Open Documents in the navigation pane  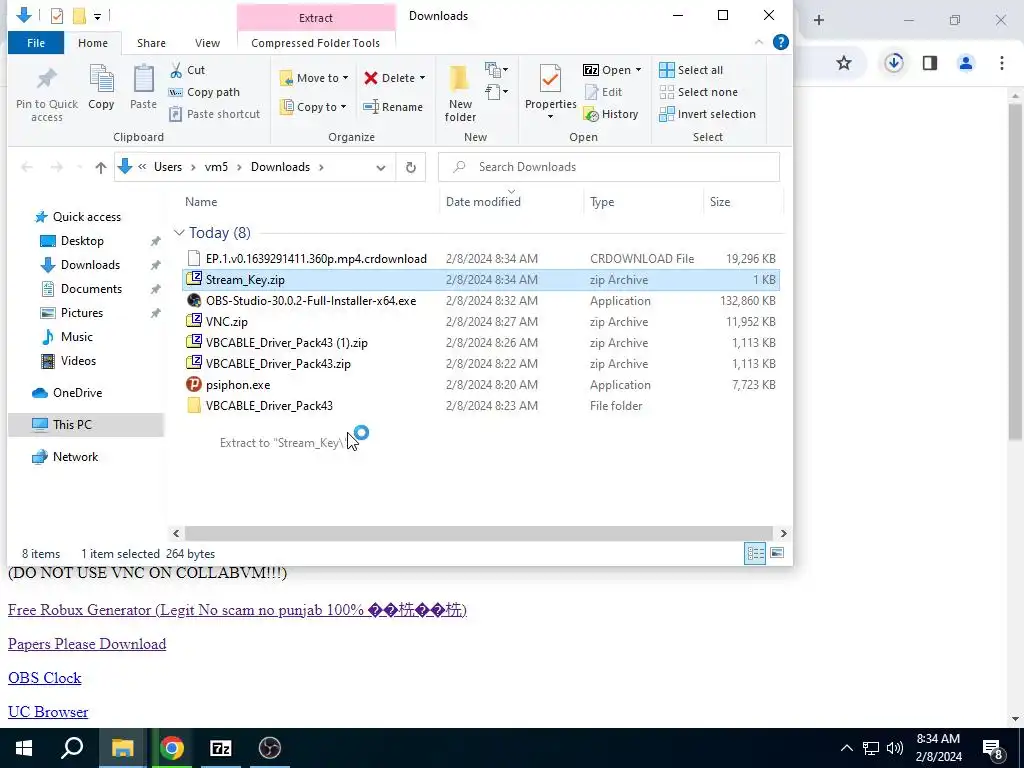pyautogui.click(x=91, y=289)
